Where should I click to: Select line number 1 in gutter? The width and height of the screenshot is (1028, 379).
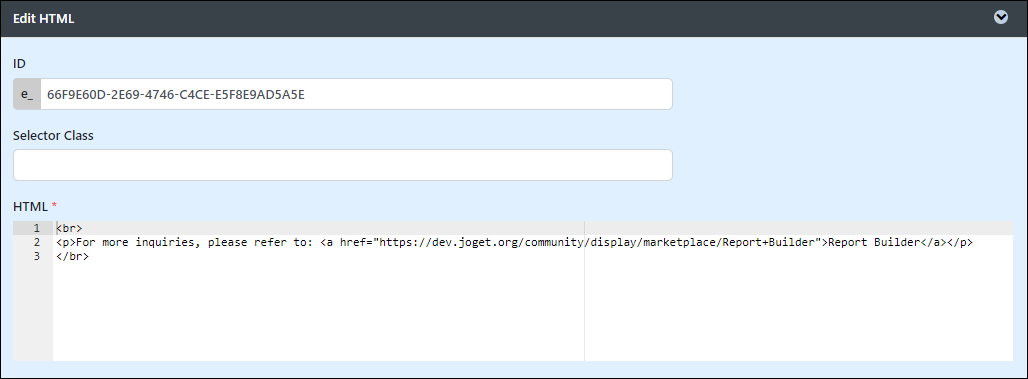coord(37,228)
